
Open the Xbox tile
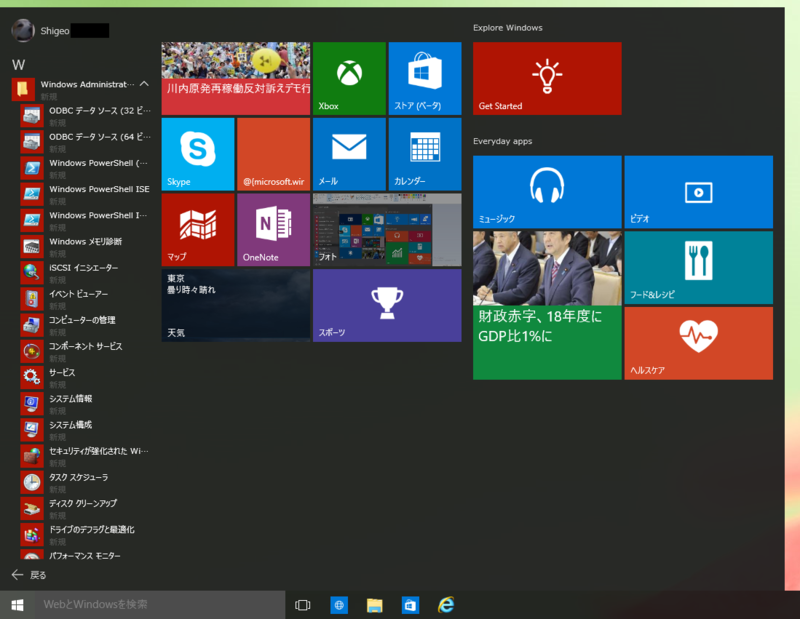coord(349,79)
